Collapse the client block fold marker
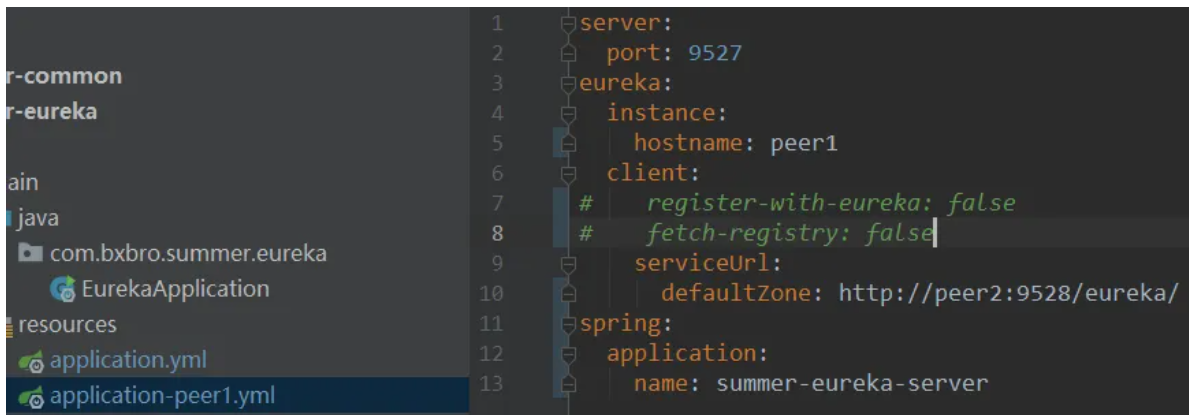This screenshot has height=415, width=1189. click(569, 174)
